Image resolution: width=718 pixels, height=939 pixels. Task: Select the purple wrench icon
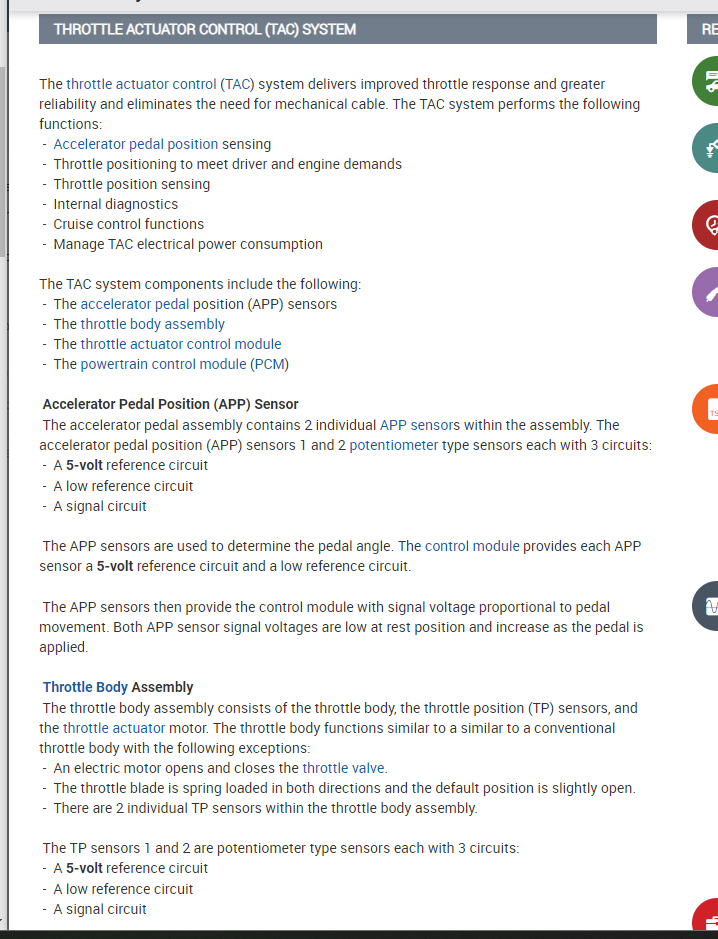click(x=707, y=293)
